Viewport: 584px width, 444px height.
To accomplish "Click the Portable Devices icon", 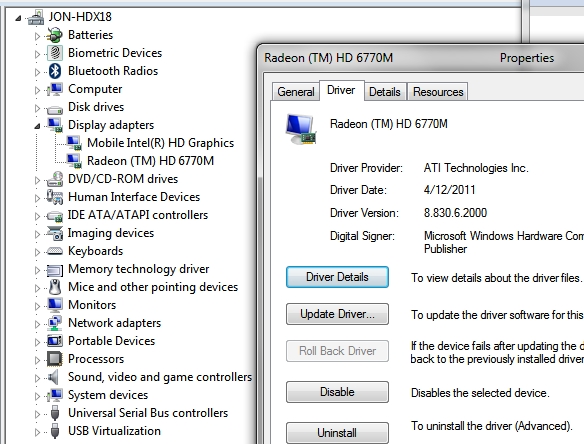I will pyautogui.click(x=55, y=340).
